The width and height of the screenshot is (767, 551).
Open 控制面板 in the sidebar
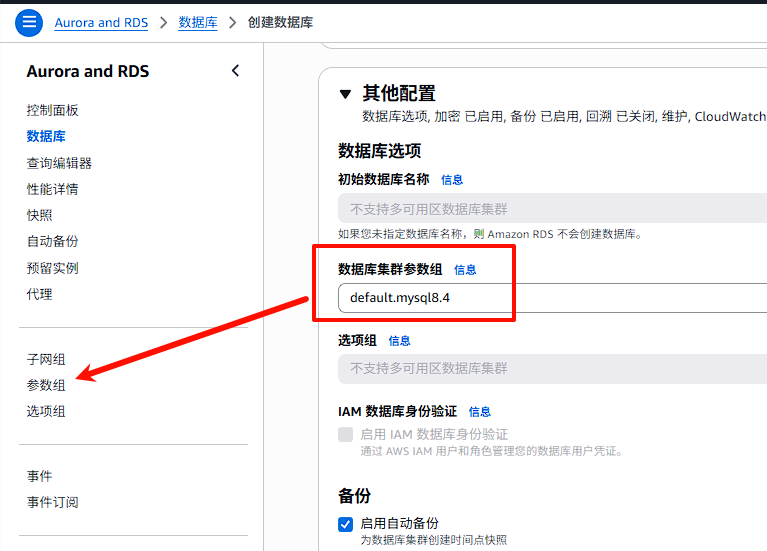point(52,110)
